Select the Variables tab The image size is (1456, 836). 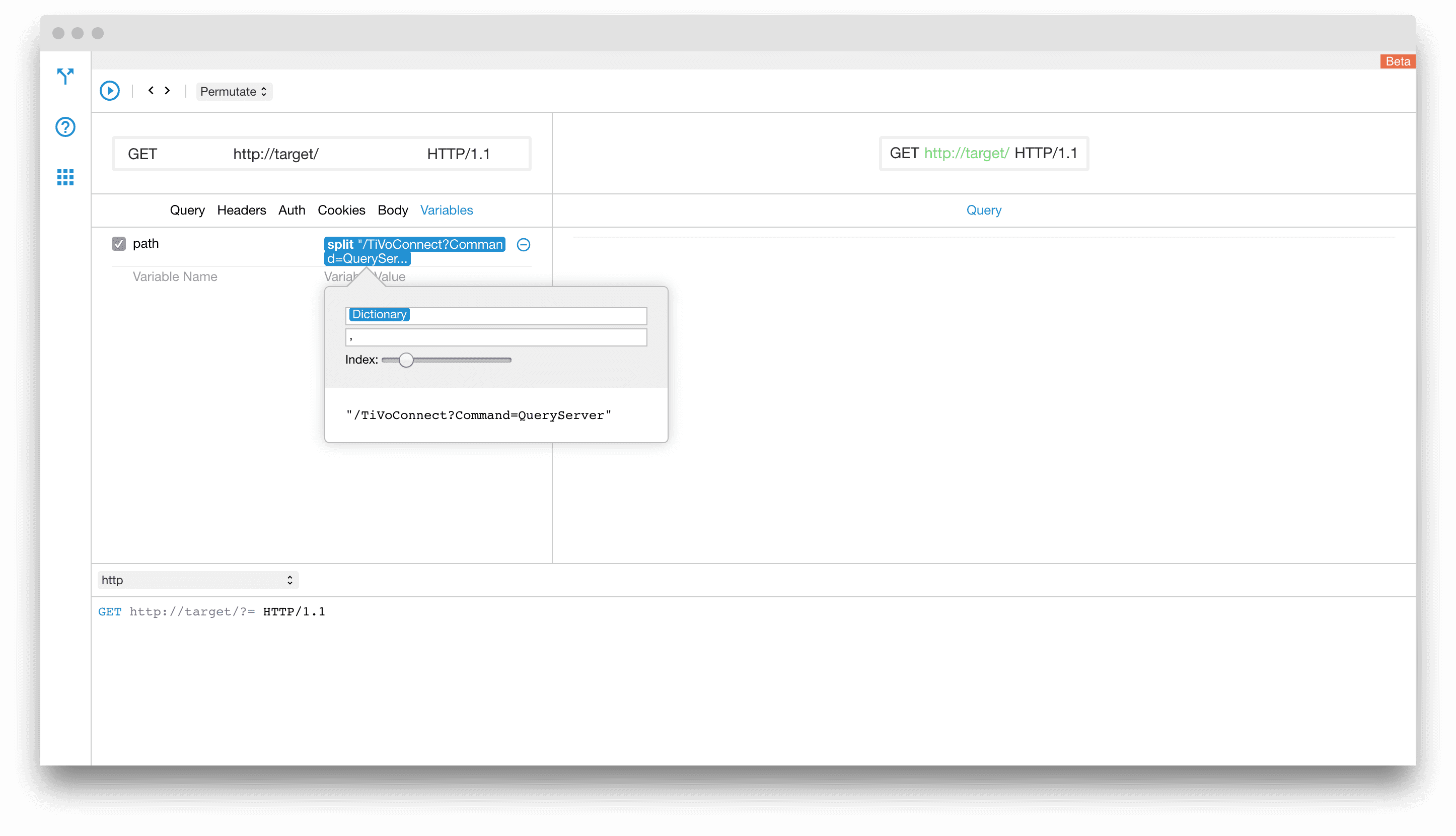click(x=447, y=210)
